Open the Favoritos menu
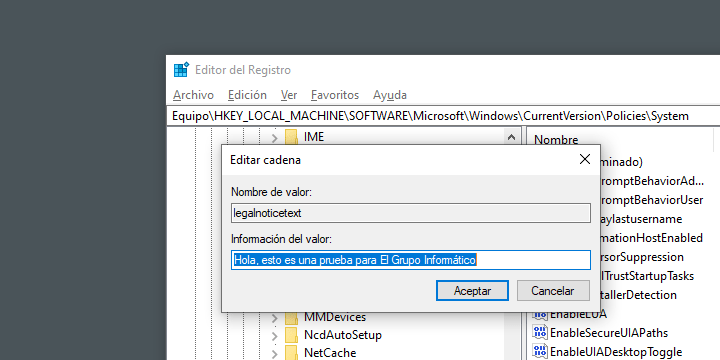Screen dimensions: 720x360 click(x=335, y=95)
